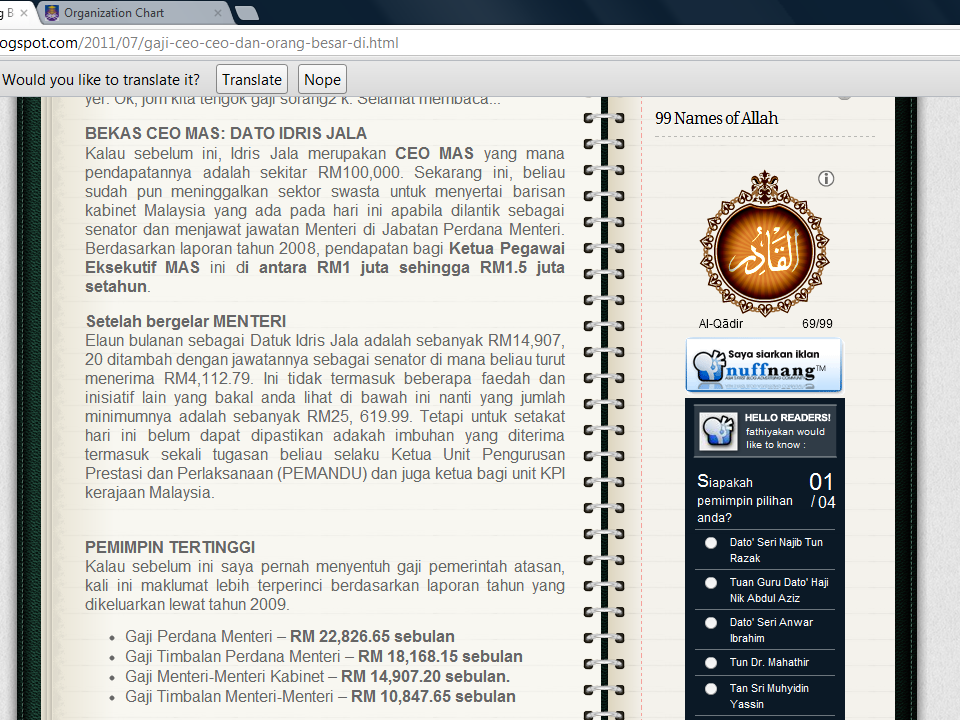Image resolution: width=960 pixels, height=720 pixels.
Task: Select Tuan Guru Dato' Haji Nik Abdul Aziz
Action: [x=711, y=583]
